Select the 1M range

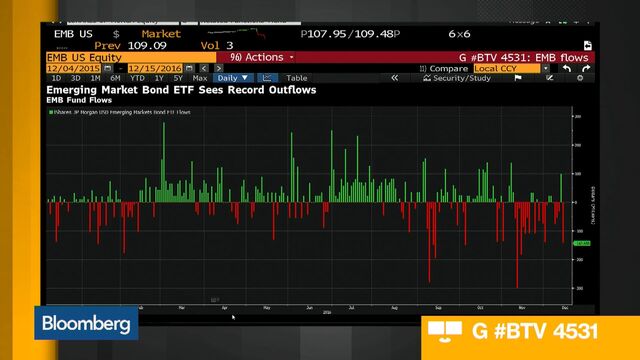95,78
